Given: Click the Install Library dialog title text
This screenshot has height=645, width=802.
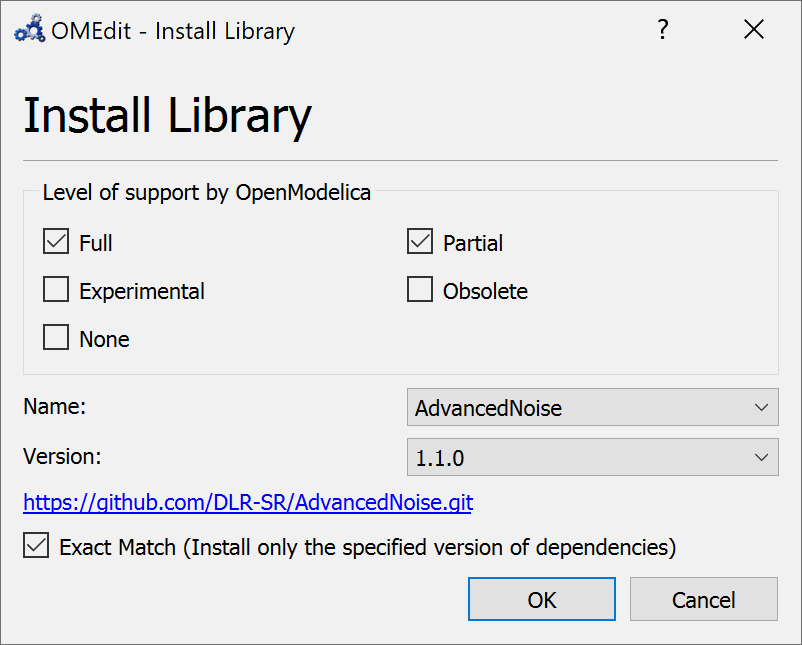Looking at the screenshot, I should pyautogui.click(x=166, y=115).
